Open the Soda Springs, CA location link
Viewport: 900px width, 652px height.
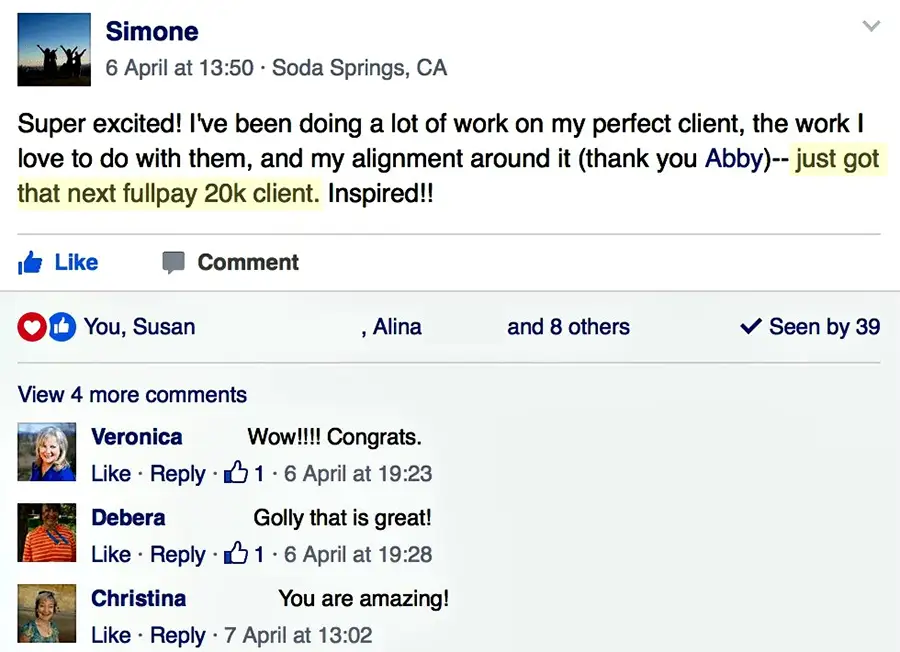pyautogui.click(x=359, y=69)
